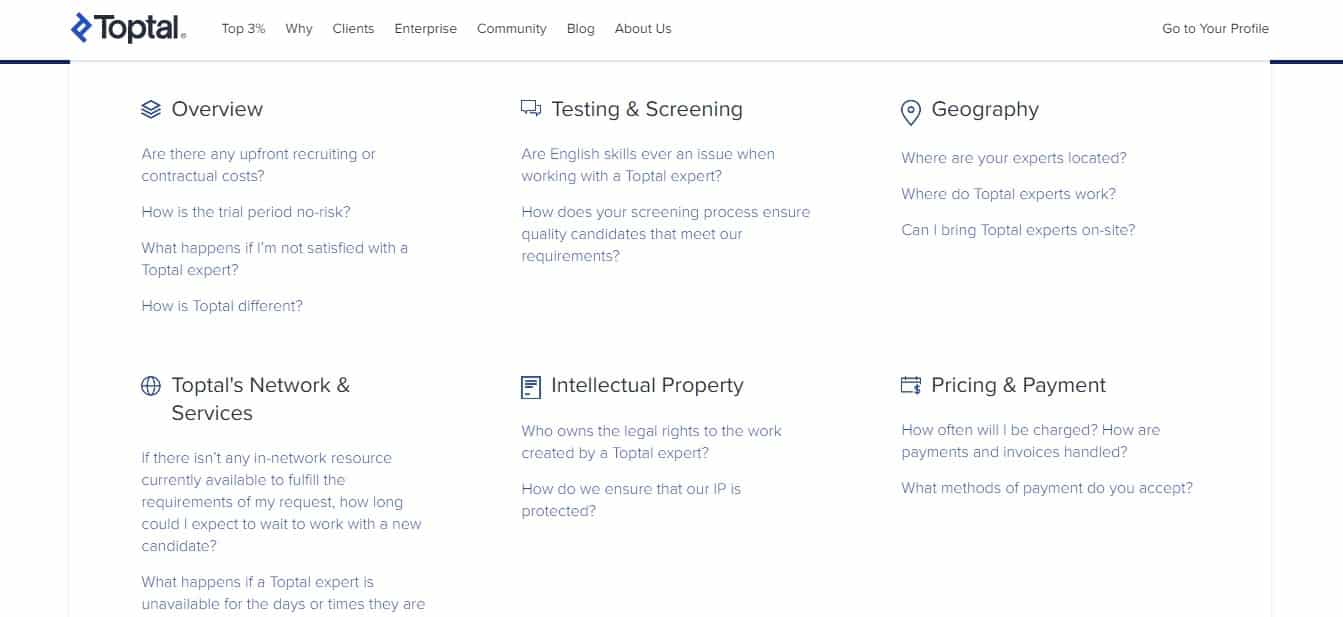Click the link about the no-risk trial period
Viewport: 1343px width, 617px height.
point(246,211)
